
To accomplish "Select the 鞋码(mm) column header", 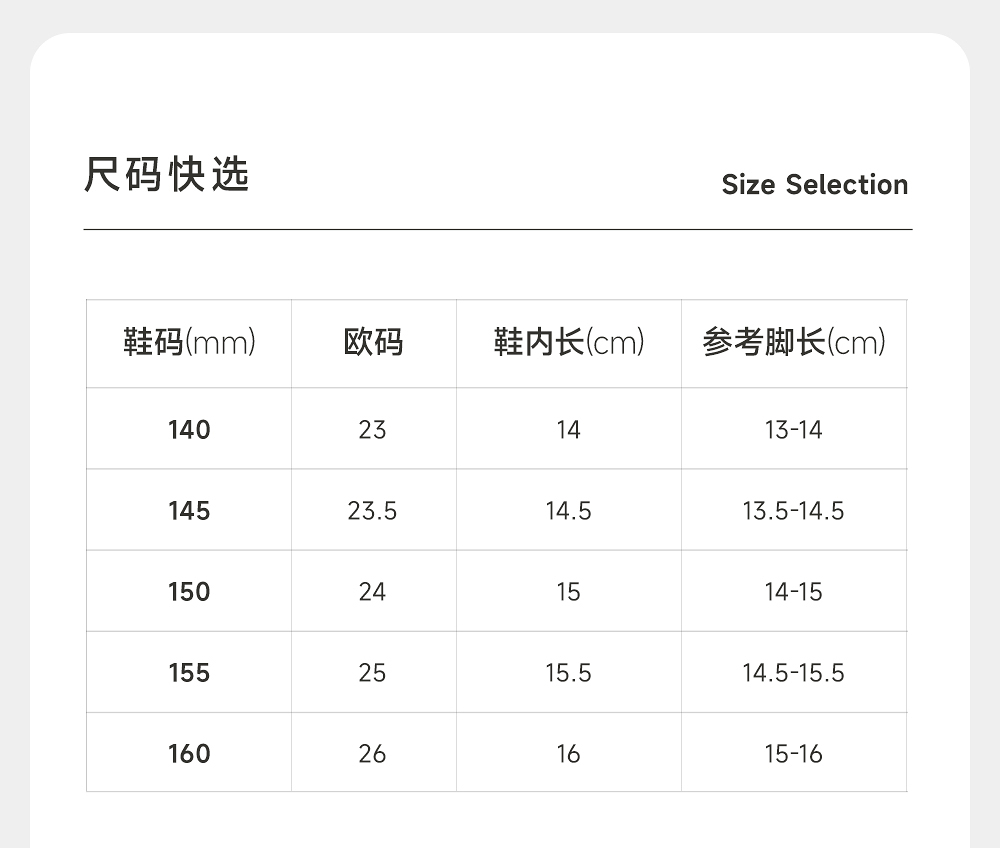I will pyautogui.click(x=189, y=343).
